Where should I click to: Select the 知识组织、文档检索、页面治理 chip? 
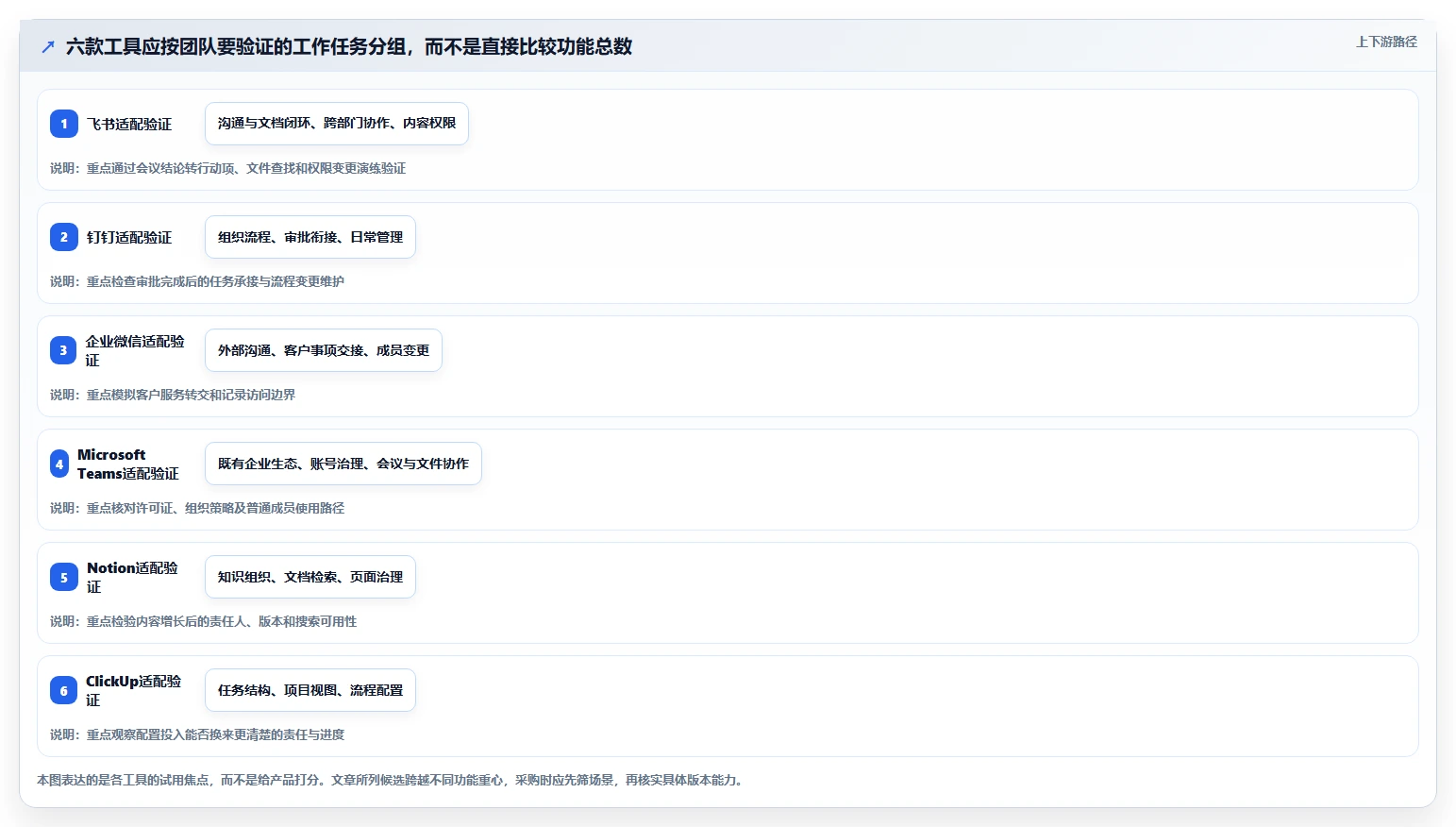click(x=310, y=577)
